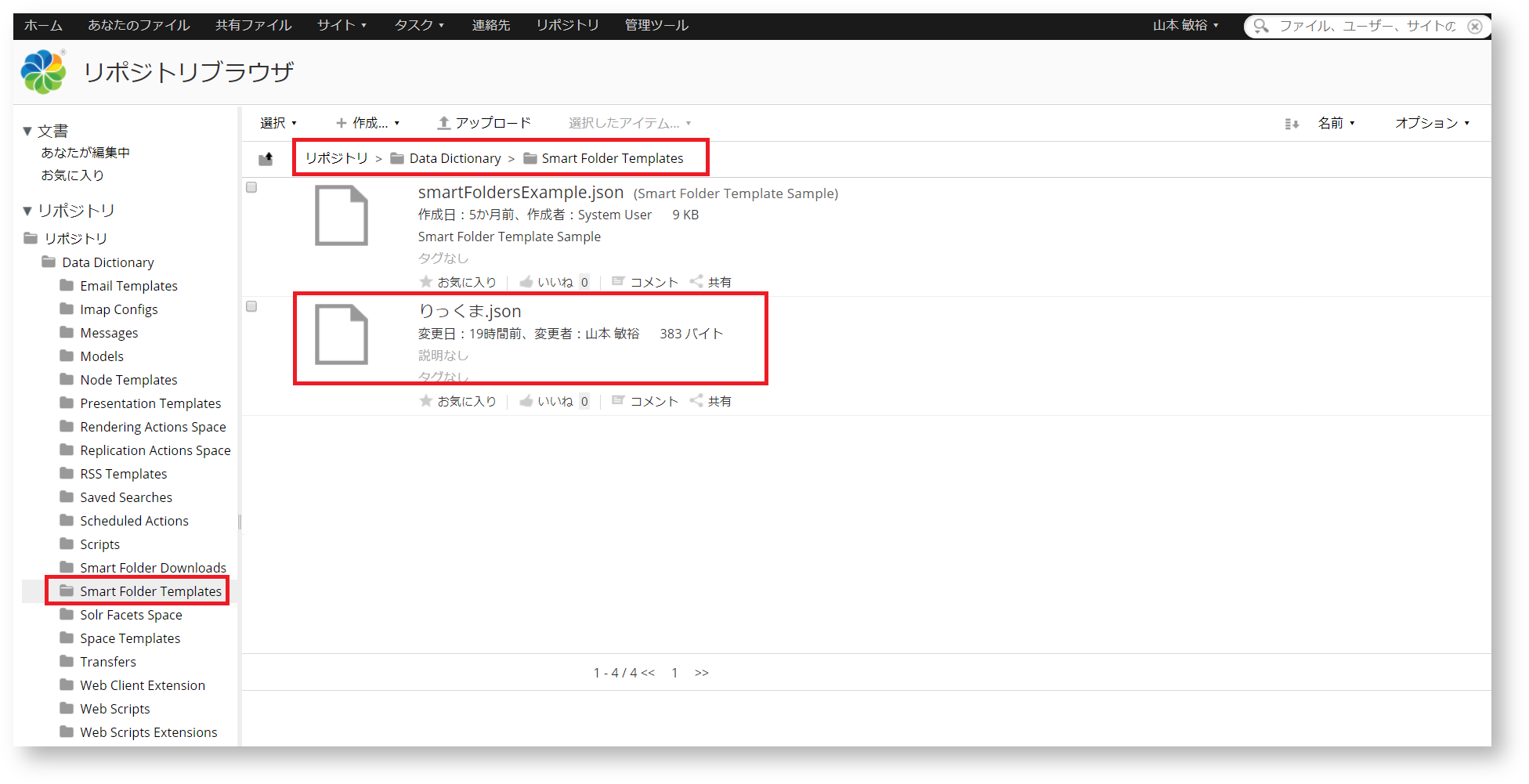Open the オプション dropdown
The height and width of the screenshot is (784, 1529).
(x=1432, y=123)
